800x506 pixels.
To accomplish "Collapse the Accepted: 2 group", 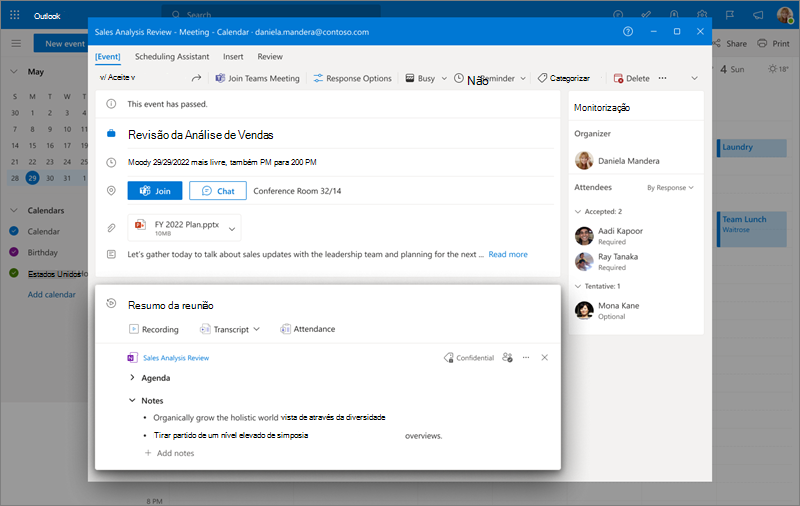I will 578,211.
